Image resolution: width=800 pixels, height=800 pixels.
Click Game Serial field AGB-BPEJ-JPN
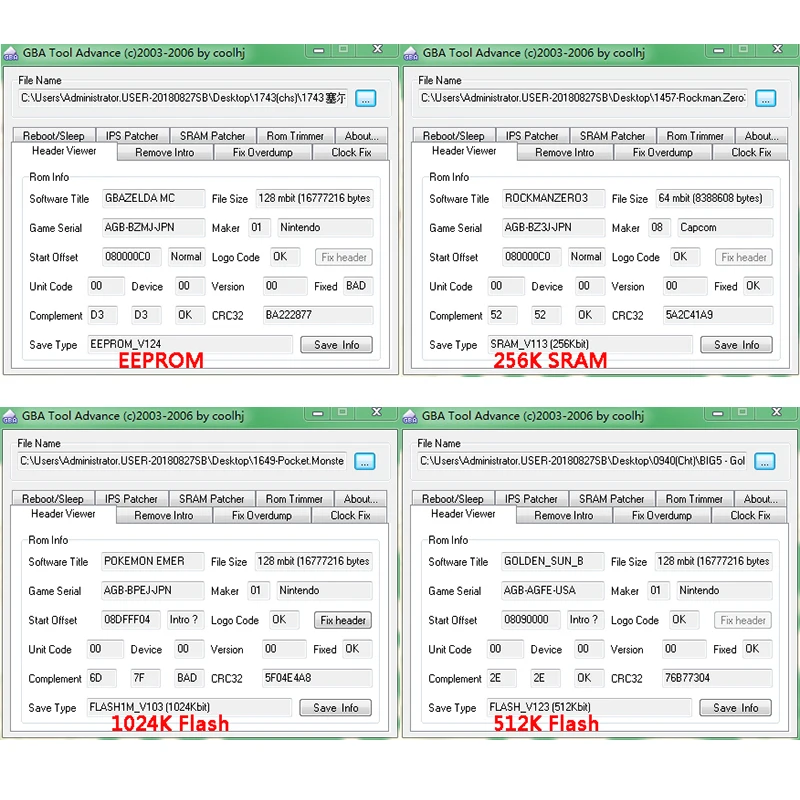(153, 590)
